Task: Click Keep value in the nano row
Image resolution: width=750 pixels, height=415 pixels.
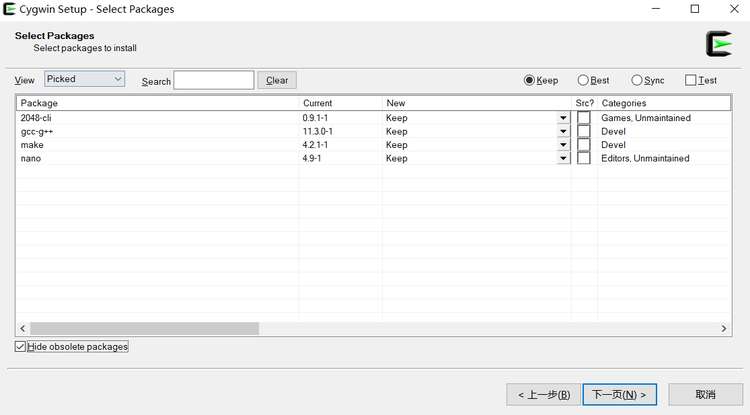Action: [x=397, y=158]
